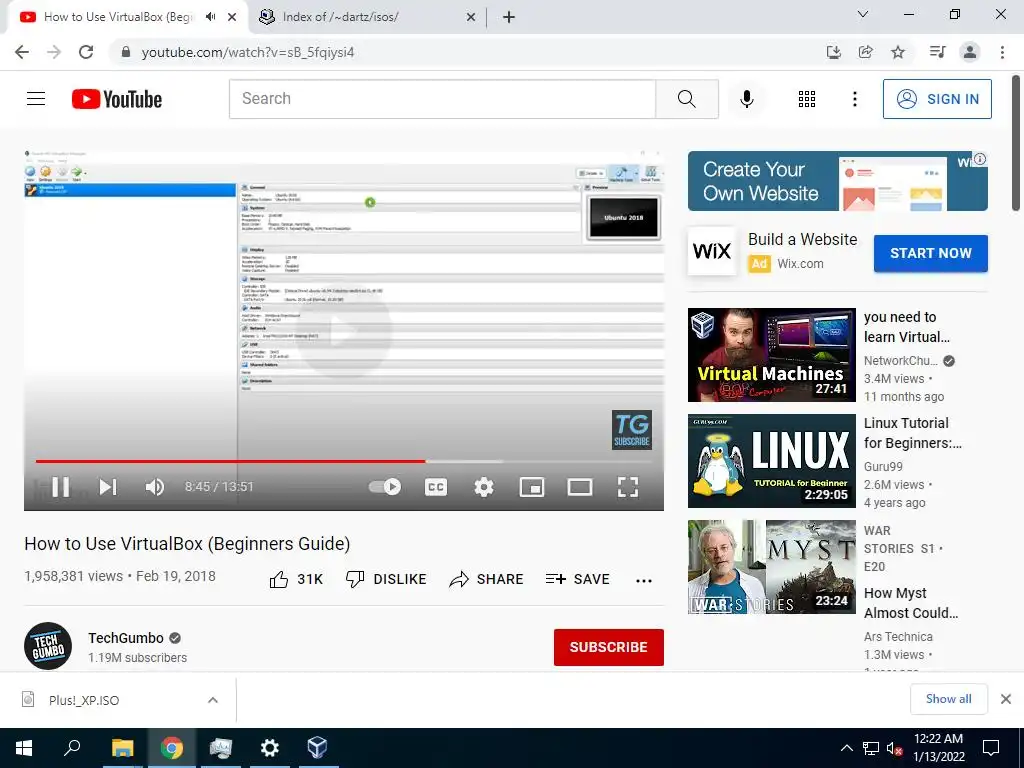
Task: Open the Myst War Stories thumbnail
Action: coord(771,567)
